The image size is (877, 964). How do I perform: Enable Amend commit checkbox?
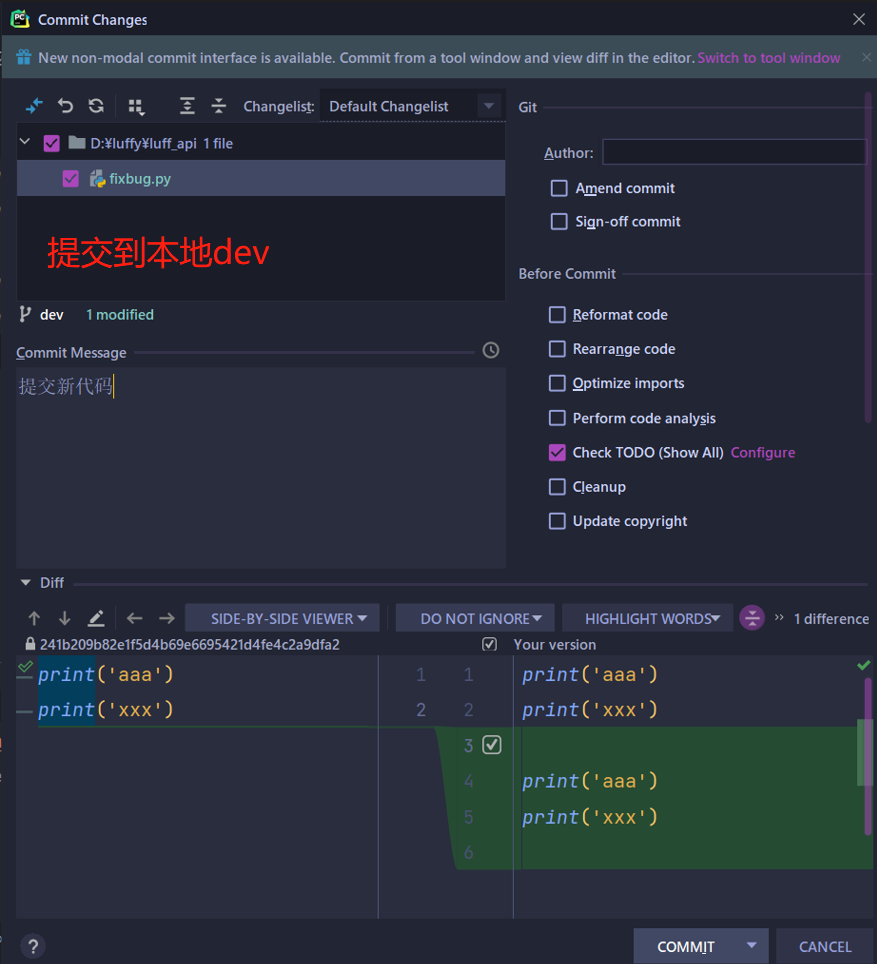pos(559,188)
